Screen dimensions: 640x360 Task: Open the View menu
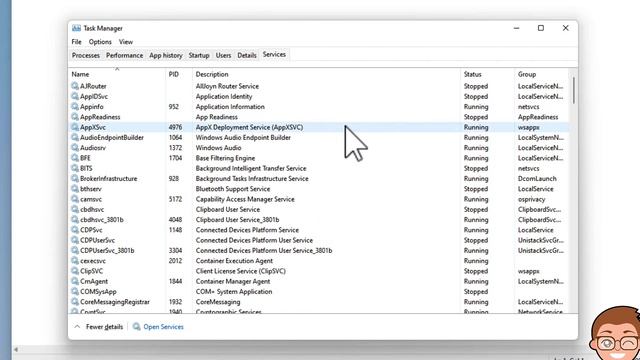pyautogui.click(x=126, y=42)
